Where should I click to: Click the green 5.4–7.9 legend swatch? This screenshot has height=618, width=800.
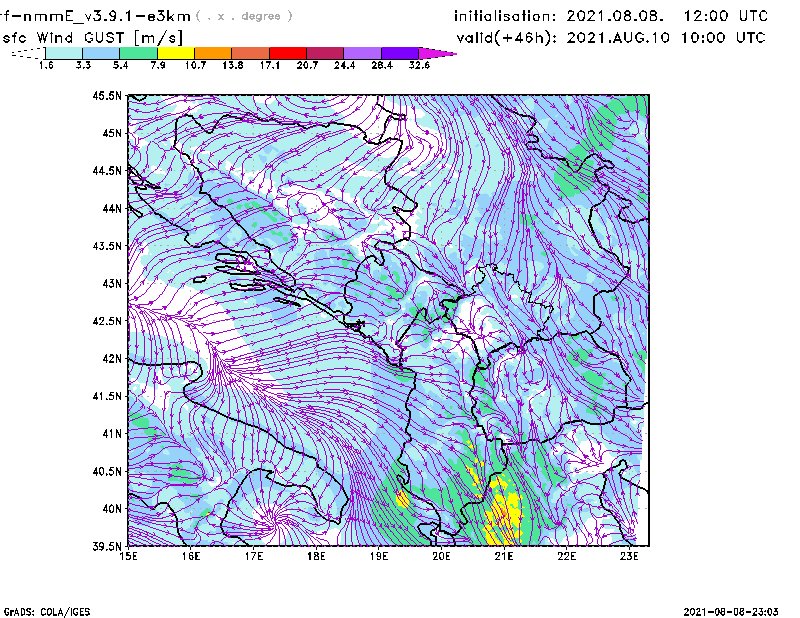point(138,53)
